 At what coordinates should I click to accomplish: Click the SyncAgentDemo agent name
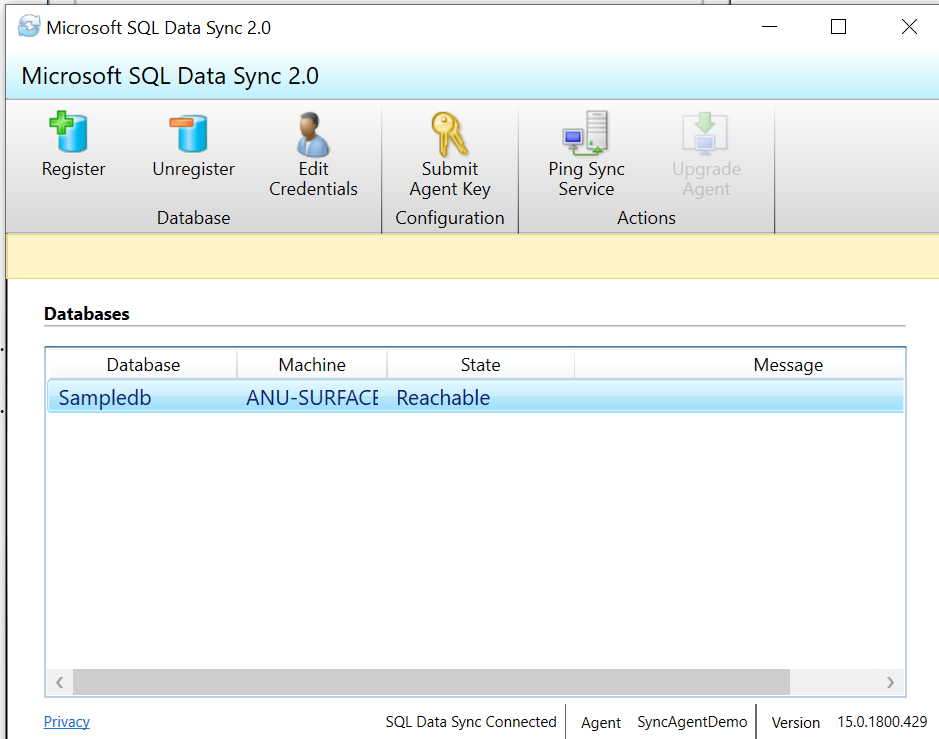(x=692, y=721)
